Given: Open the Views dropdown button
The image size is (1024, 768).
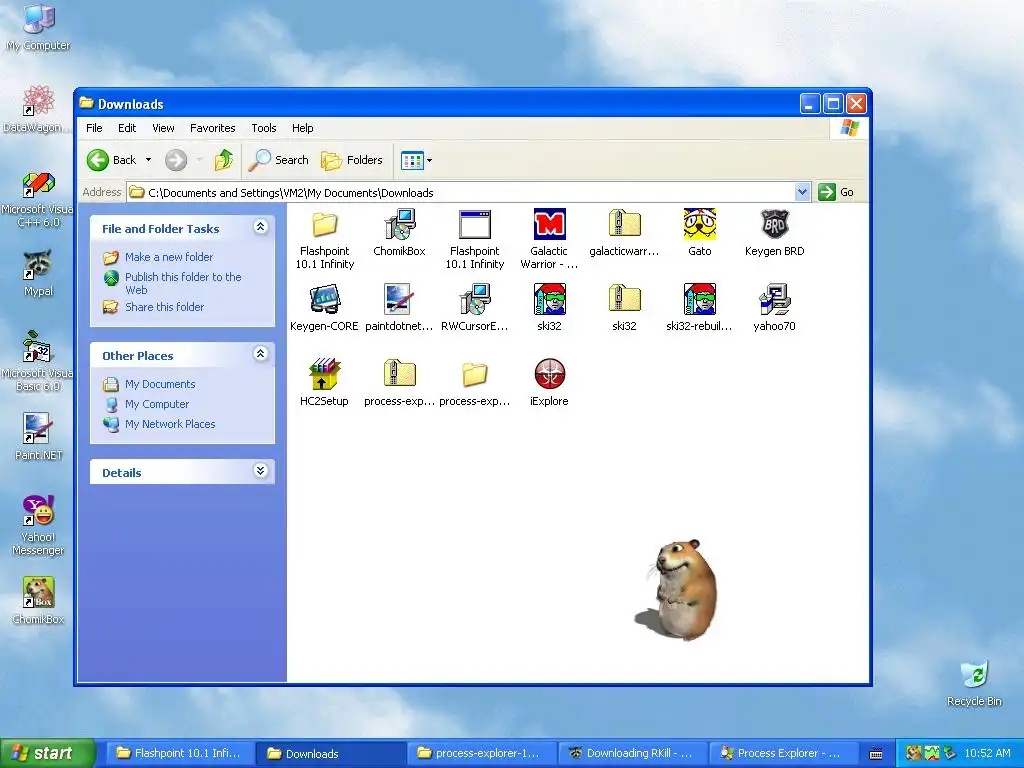Looking at the screenshot, I should pos(416,160).
